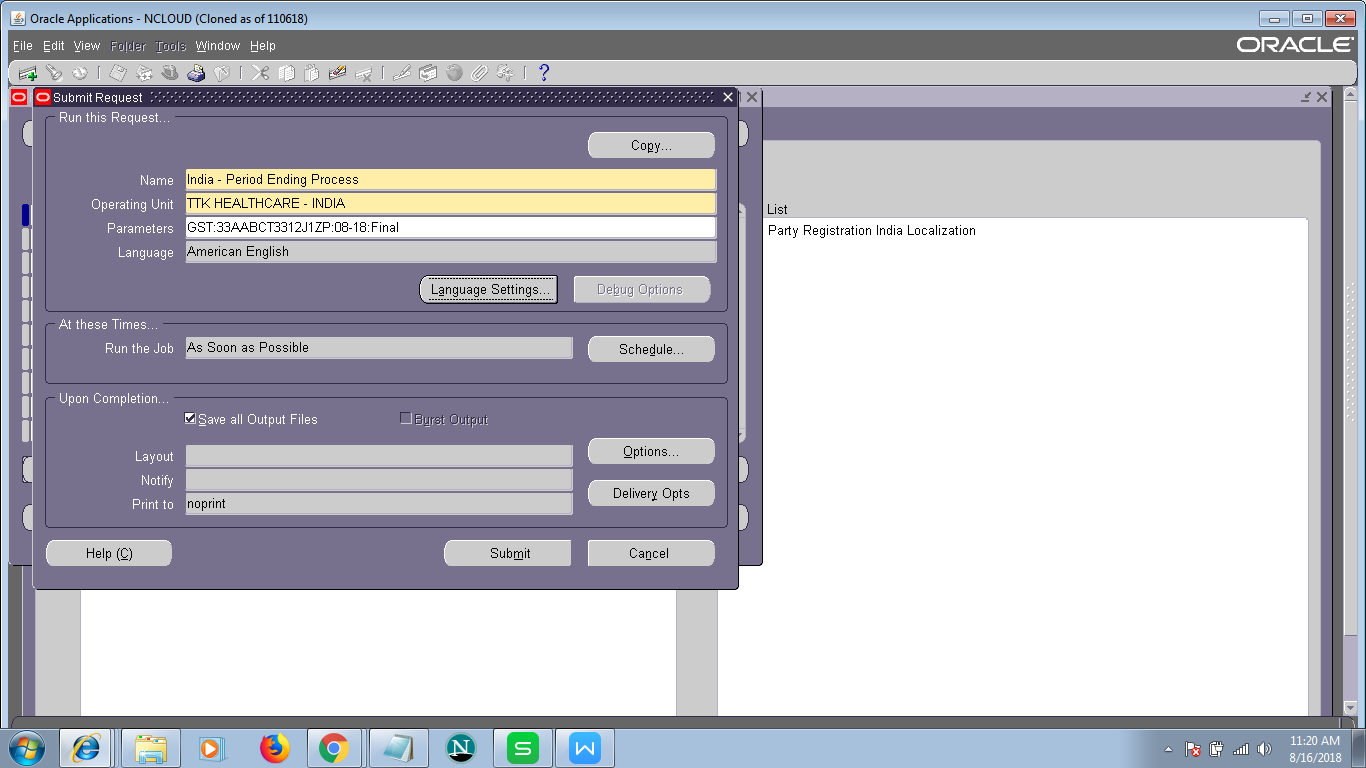Image resolution: width=1366 pixels, height=768 pixels.
Task: Click the network signal tray icon
Action: point(1241,749)
